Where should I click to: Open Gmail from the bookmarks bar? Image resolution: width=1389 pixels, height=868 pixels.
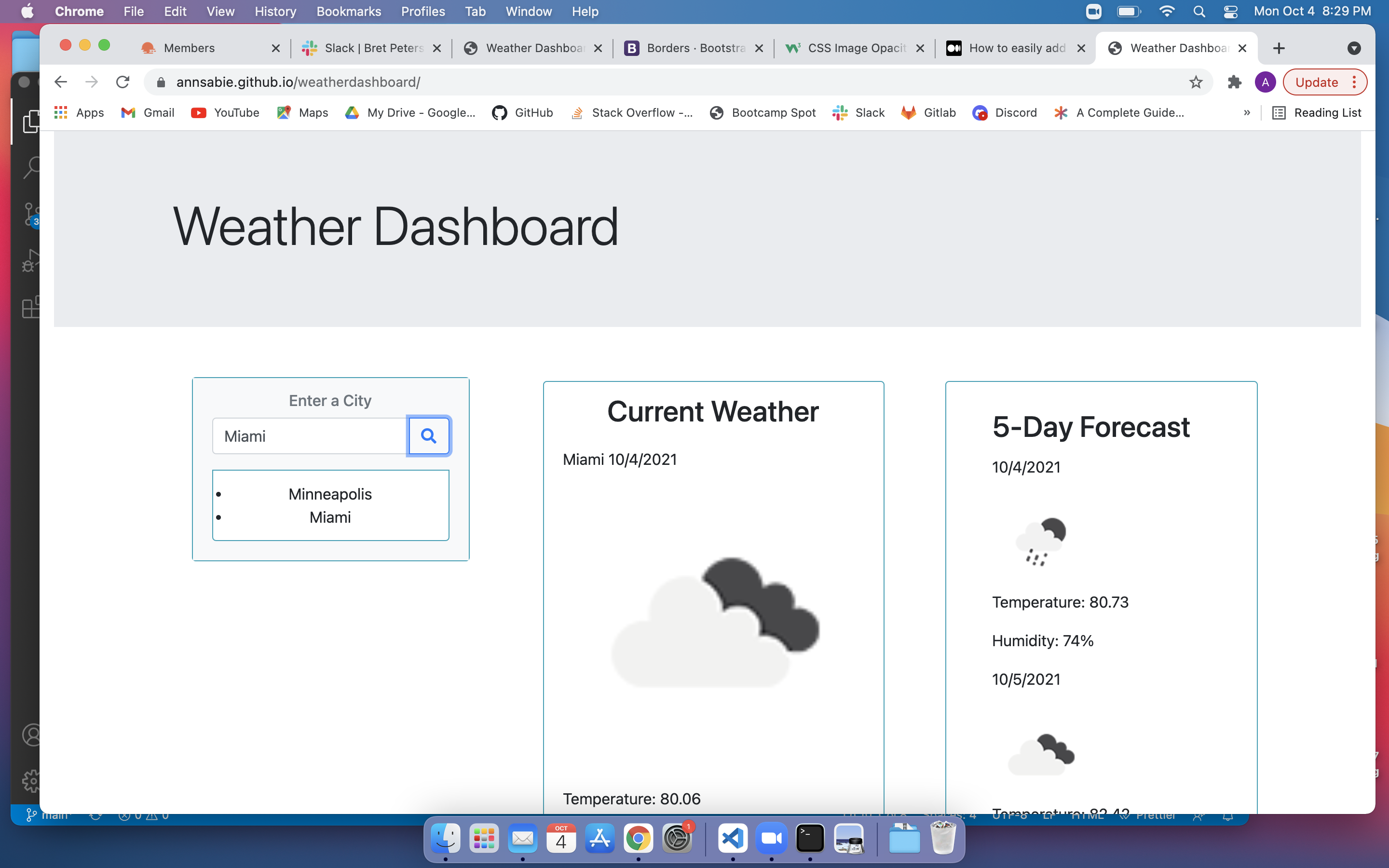(x=147, y=112)
